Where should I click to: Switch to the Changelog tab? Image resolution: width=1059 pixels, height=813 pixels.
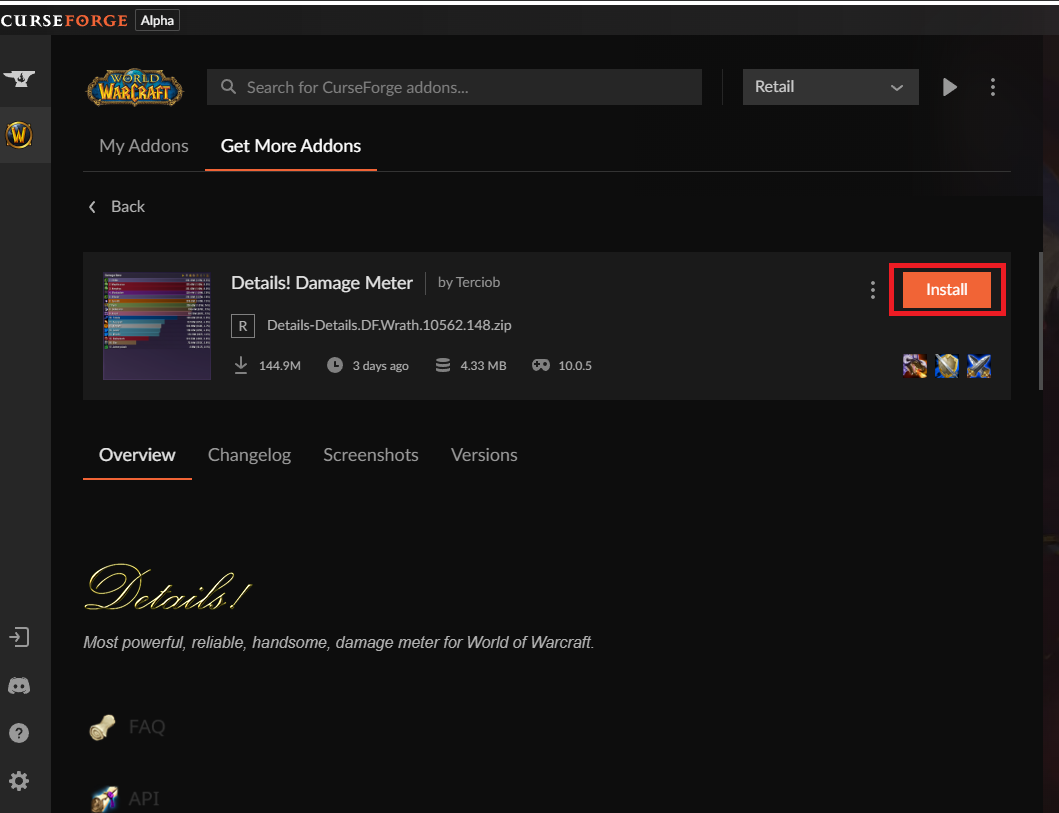[249, 455]
